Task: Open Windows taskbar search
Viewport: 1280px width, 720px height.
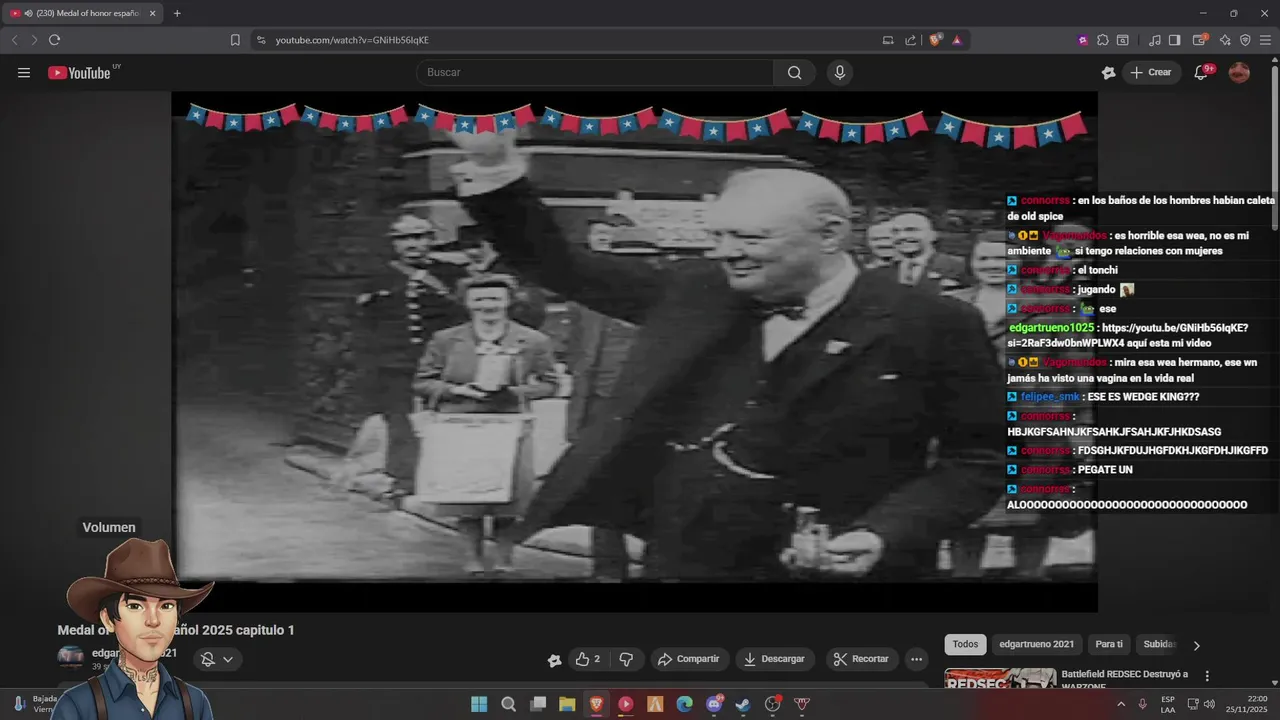Action: pos(508,704)
